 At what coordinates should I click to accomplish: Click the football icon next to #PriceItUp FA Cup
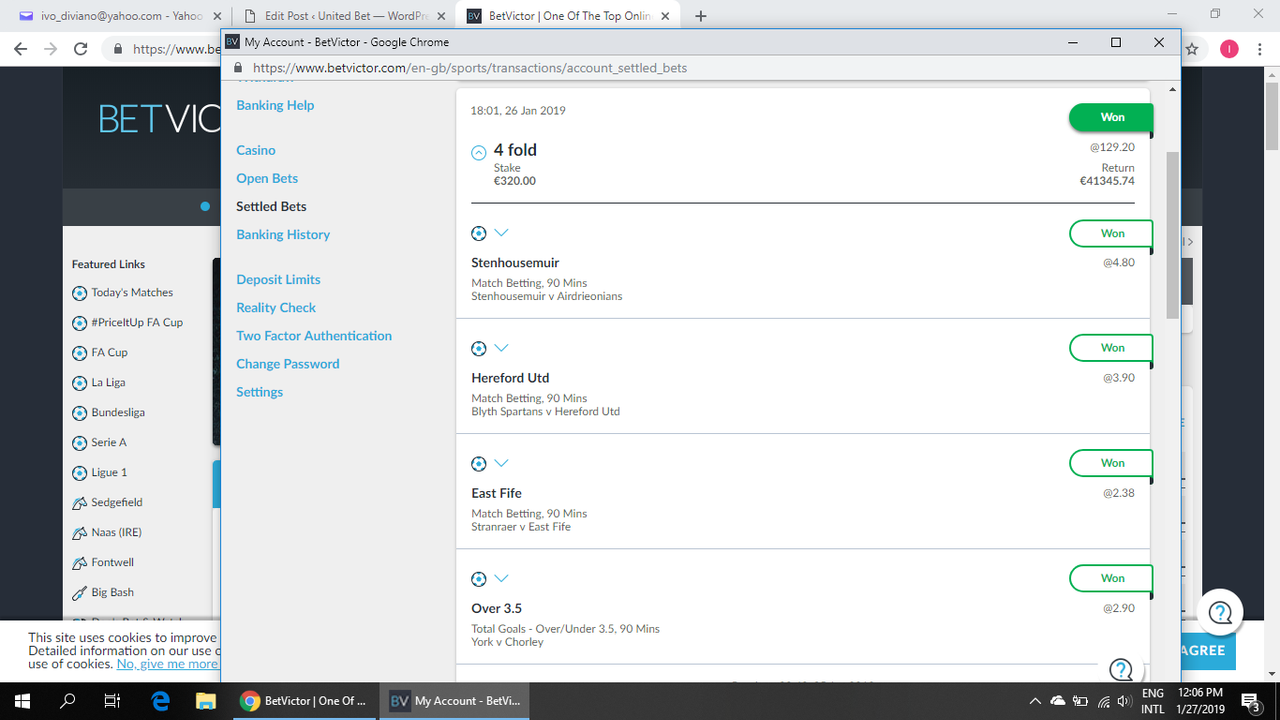coord(80,323)
